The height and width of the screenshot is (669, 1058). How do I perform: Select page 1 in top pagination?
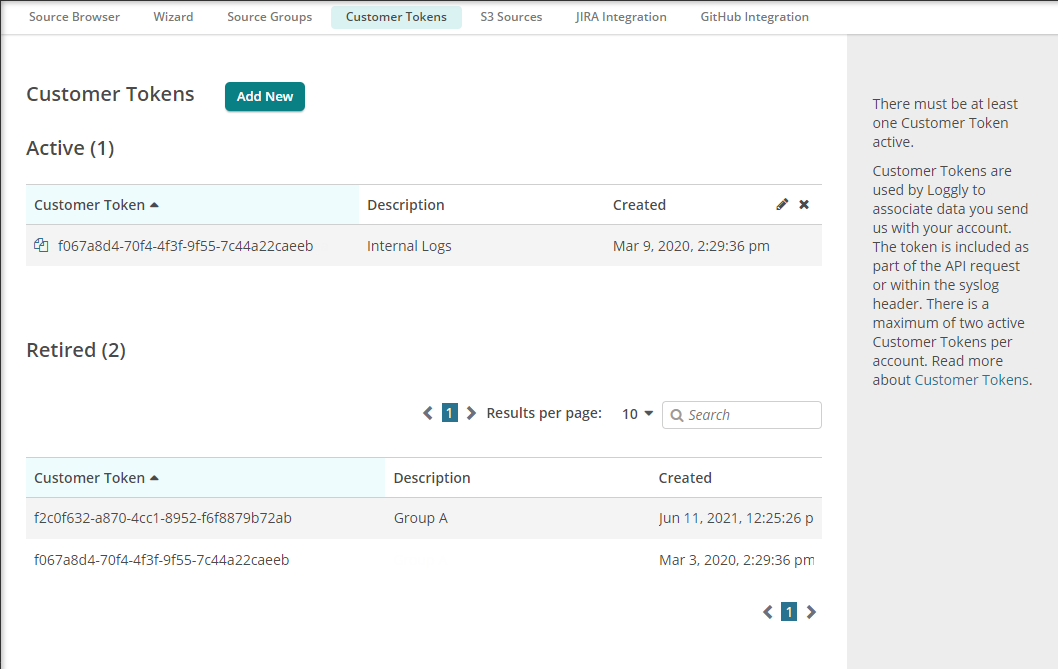click(x=450, y=413)
